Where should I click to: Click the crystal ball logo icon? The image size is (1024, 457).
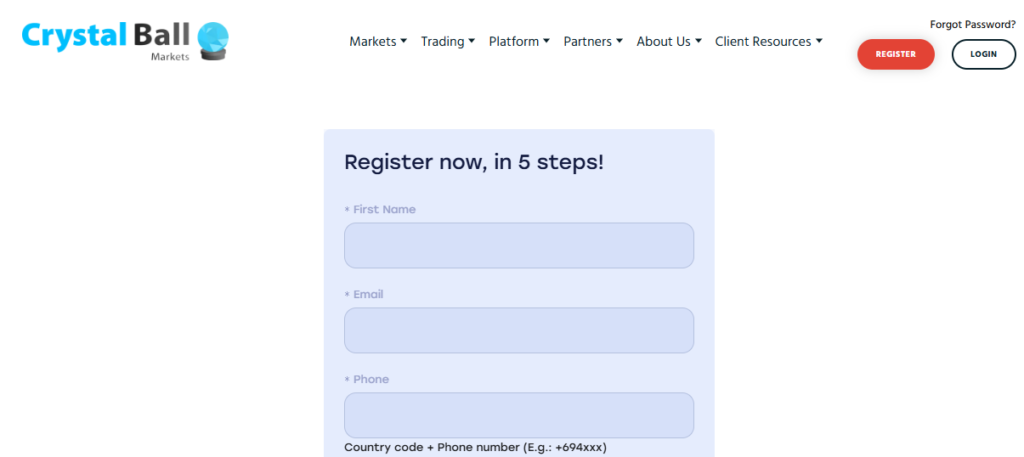pos(213,41)
